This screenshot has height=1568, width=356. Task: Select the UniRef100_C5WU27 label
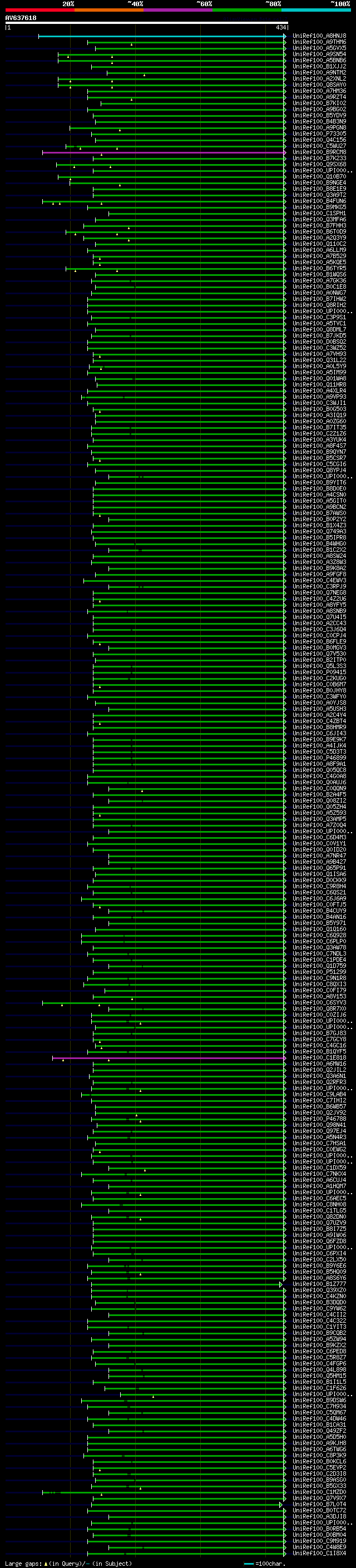click(x=319, y=146)
